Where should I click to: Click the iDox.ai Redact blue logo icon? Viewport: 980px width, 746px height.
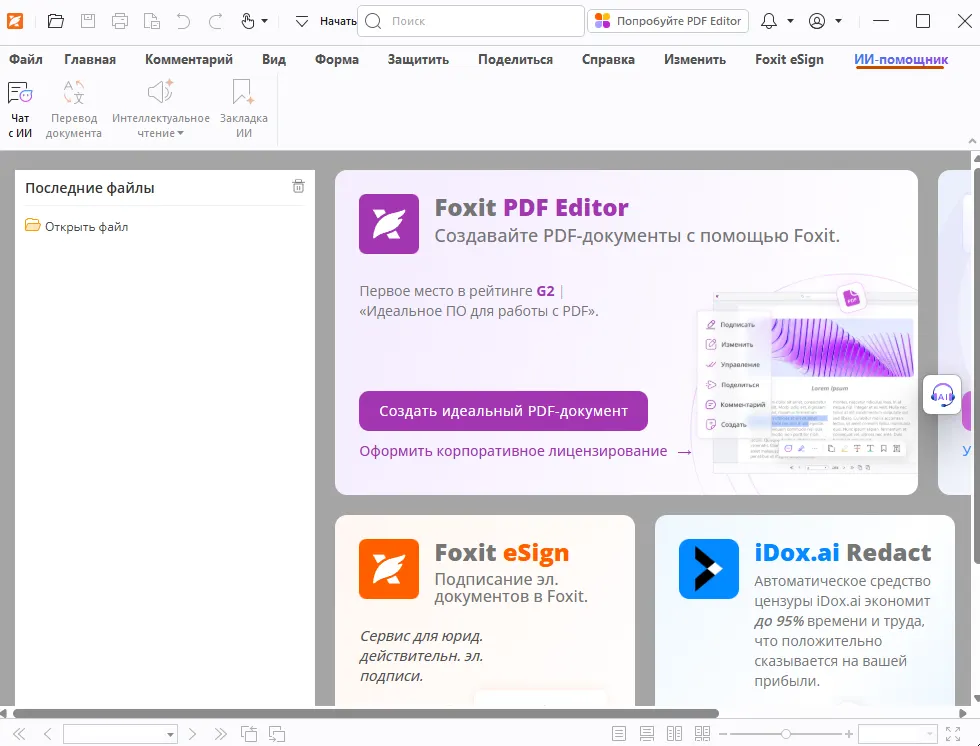click(x=709, y=568)
